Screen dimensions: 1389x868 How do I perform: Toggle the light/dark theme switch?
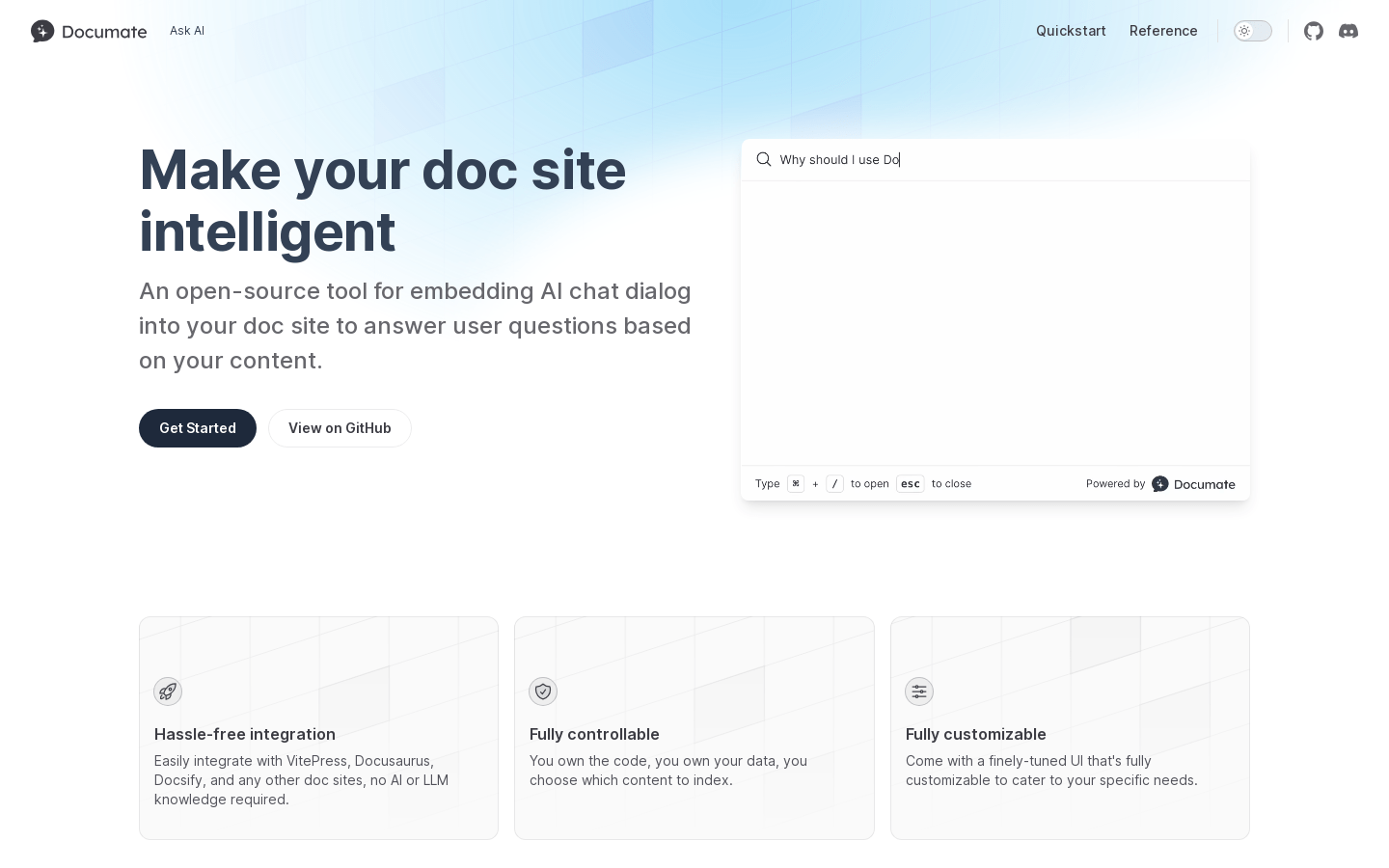[1253, 31]
